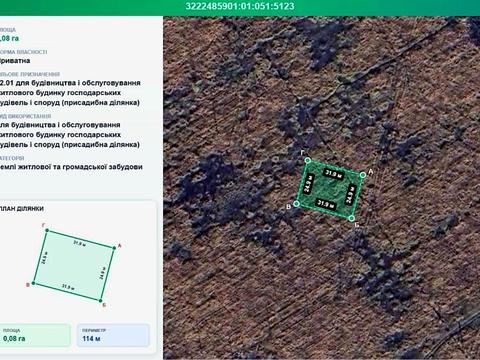This screenshot has width=480, height=360.
Task: Select the ownership value 'Приватна'
Action: 15,61
